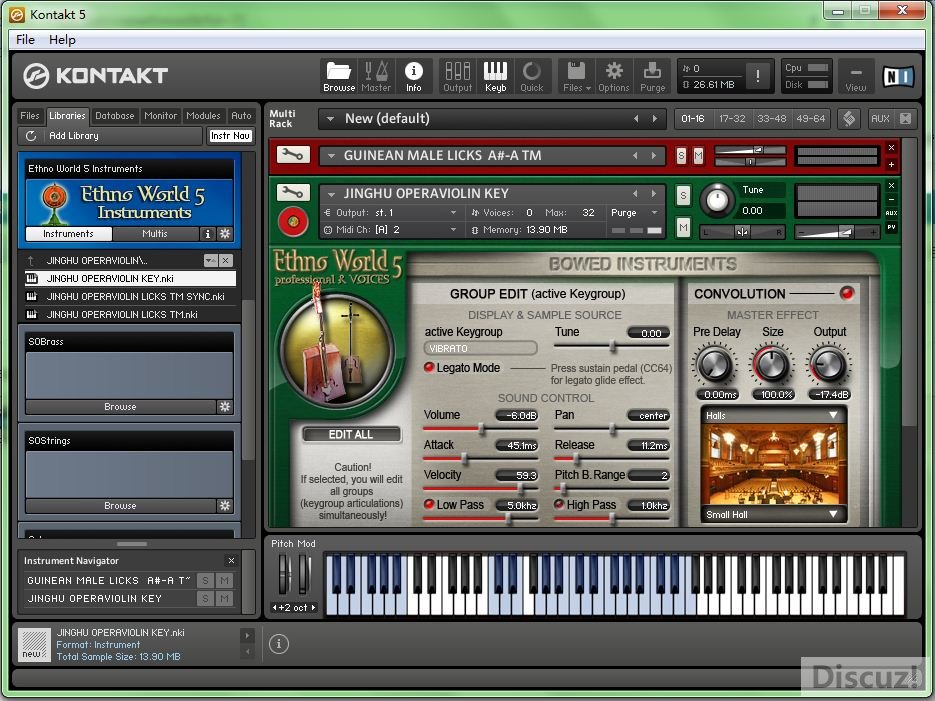Open the Quick-load browser
This screenshot has height=701, width=935.
(531, 76)
